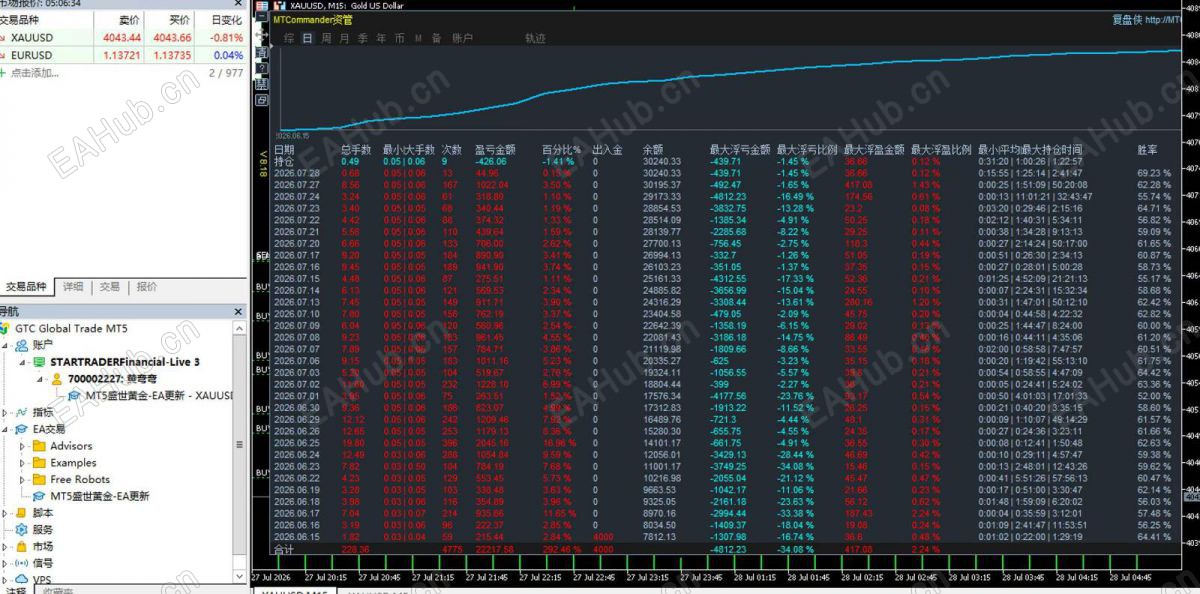Switch to the 报价 tab
The height and width of the screenshot is (594, 1200).
(147, 286)
